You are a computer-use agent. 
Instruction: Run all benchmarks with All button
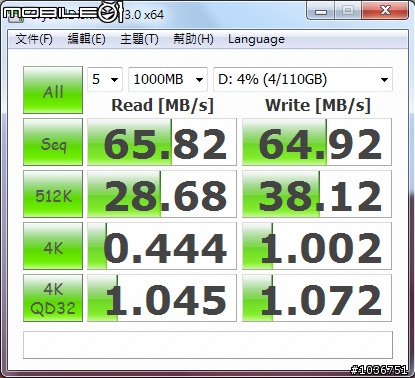[x=53, y=90]
